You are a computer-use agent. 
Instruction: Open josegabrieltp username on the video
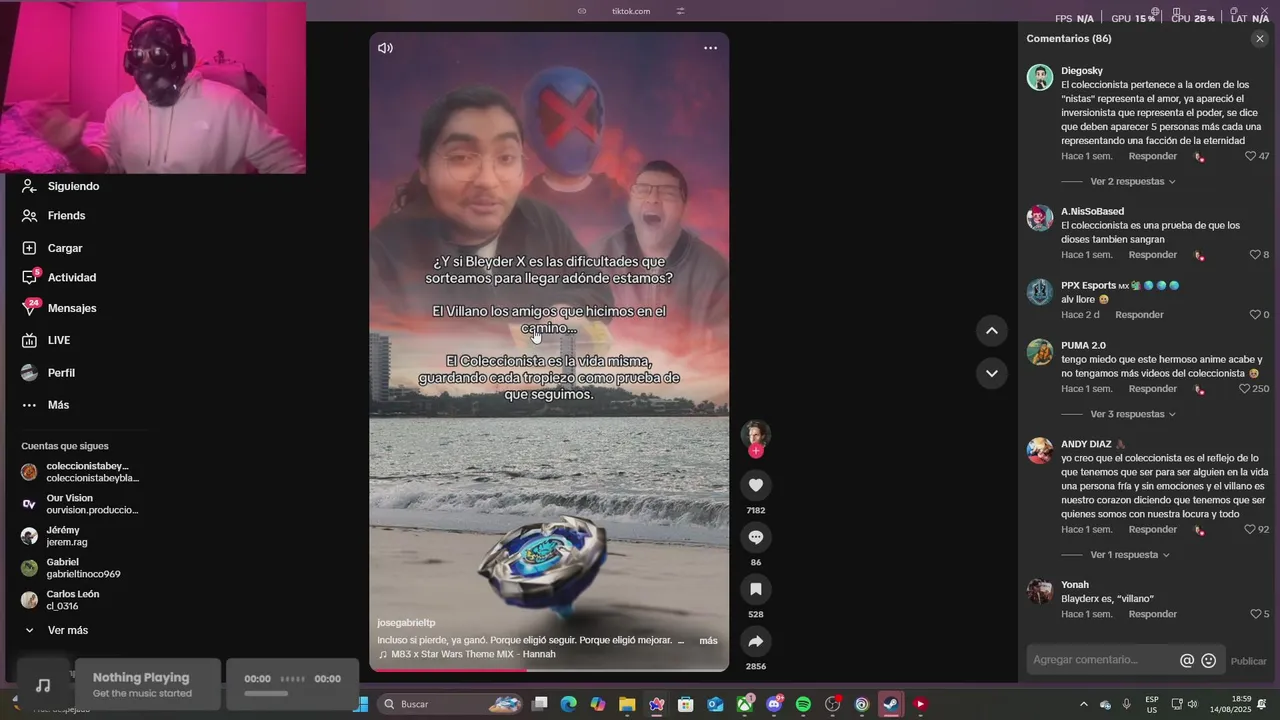coord(406,623)
